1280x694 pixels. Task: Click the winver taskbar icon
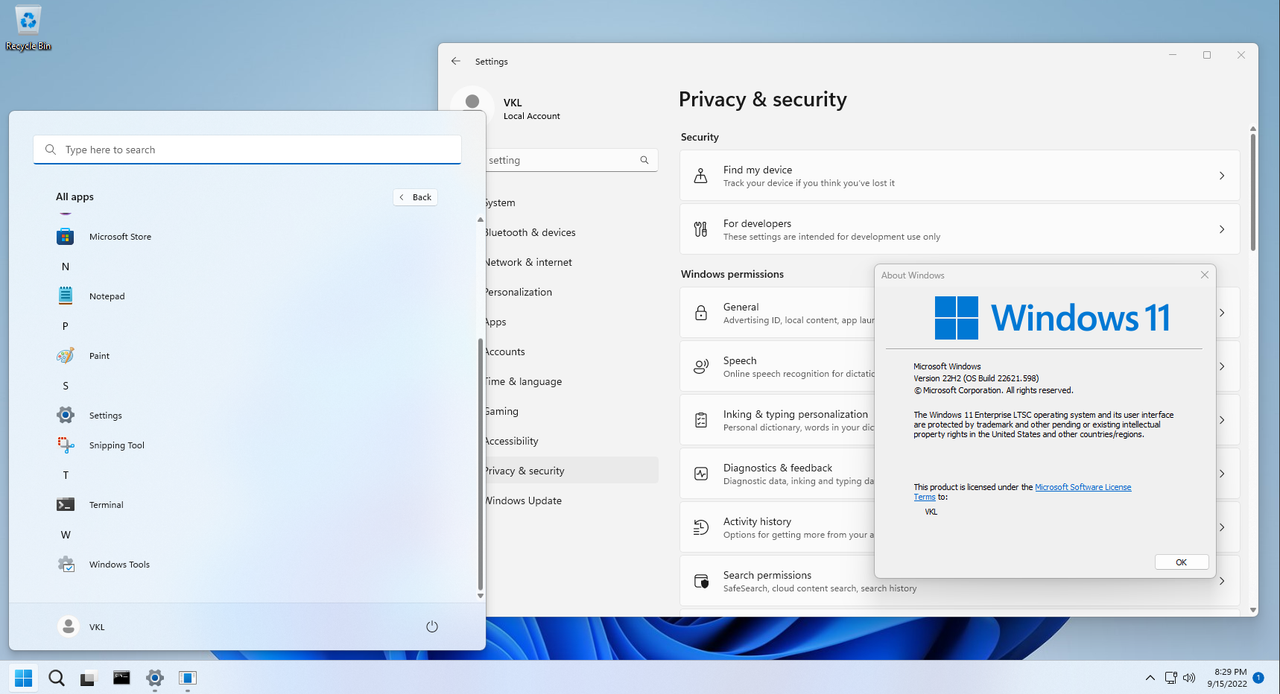pos(187,678)
